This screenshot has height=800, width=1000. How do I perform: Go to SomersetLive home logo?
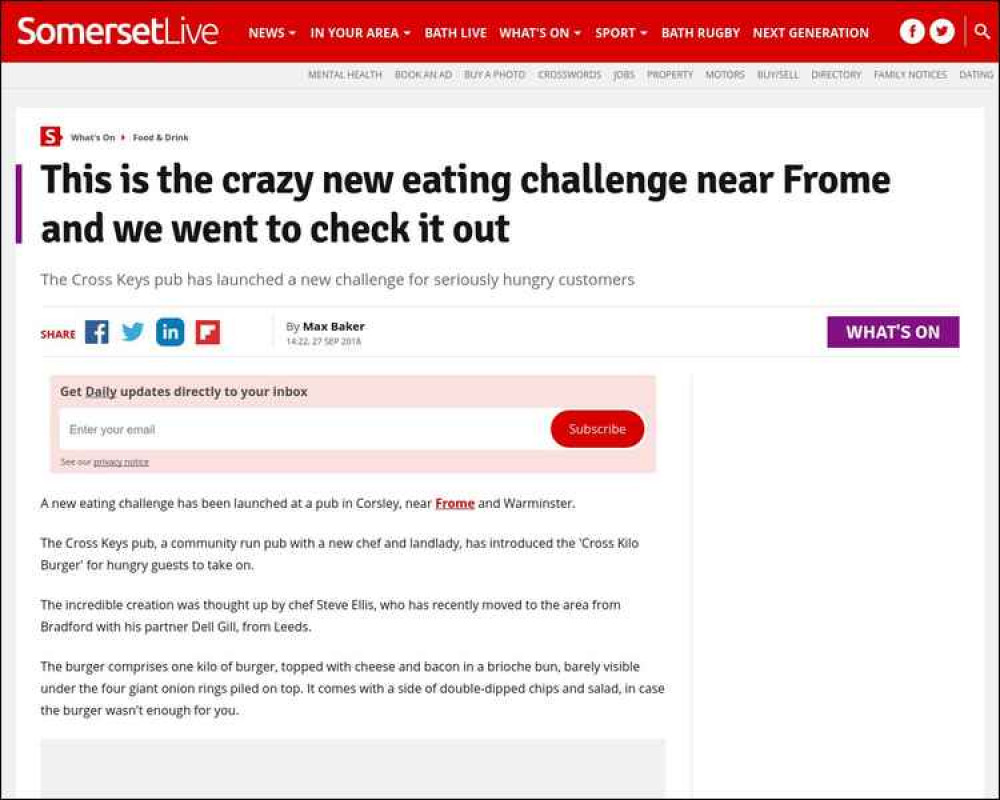coord(118,31)
